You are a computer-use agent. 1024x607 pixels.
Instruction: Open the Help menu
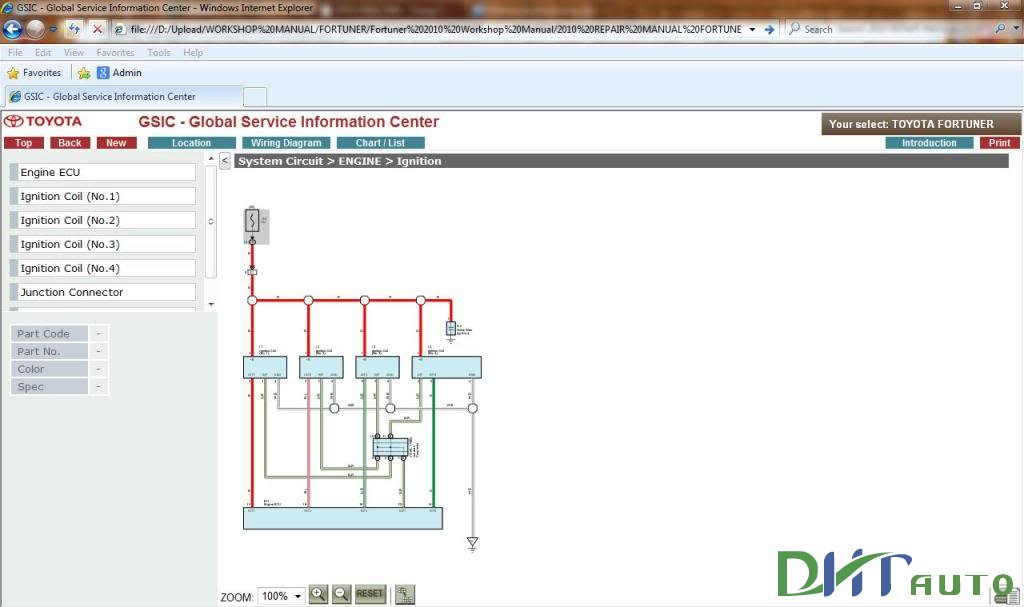pyautogui.click(x=193, y=52)
